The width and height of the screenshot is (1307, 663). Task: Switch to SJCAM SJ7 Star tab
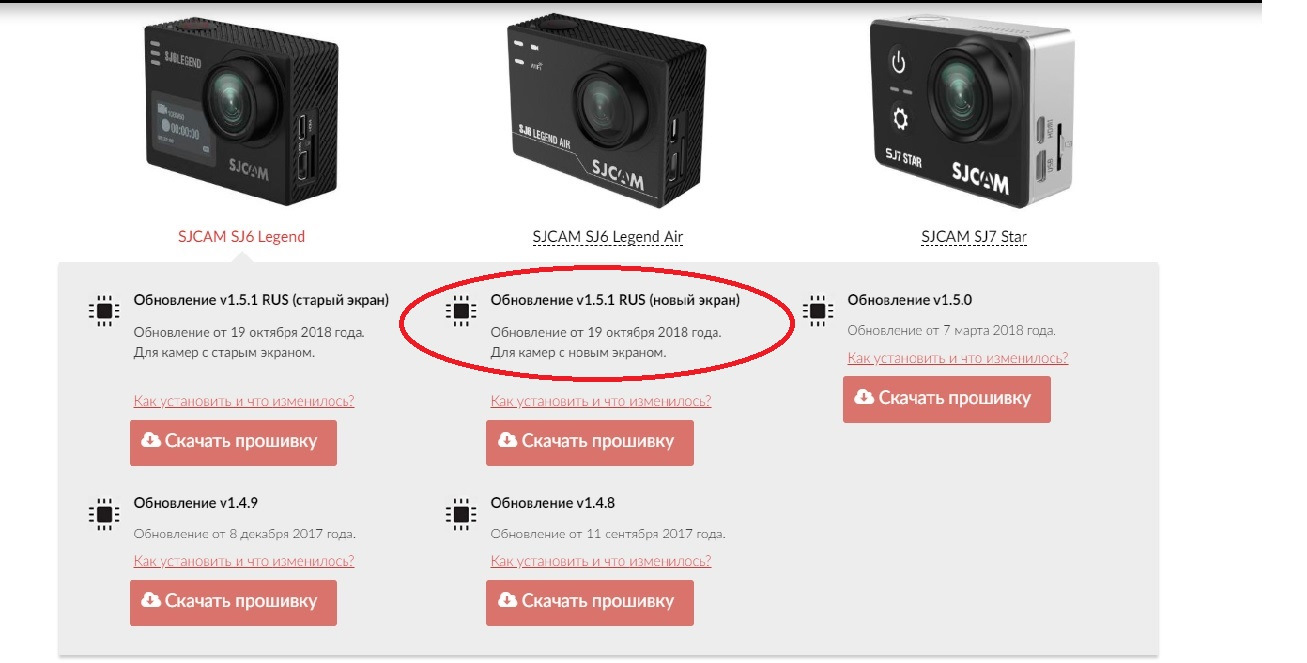point(974,237)
